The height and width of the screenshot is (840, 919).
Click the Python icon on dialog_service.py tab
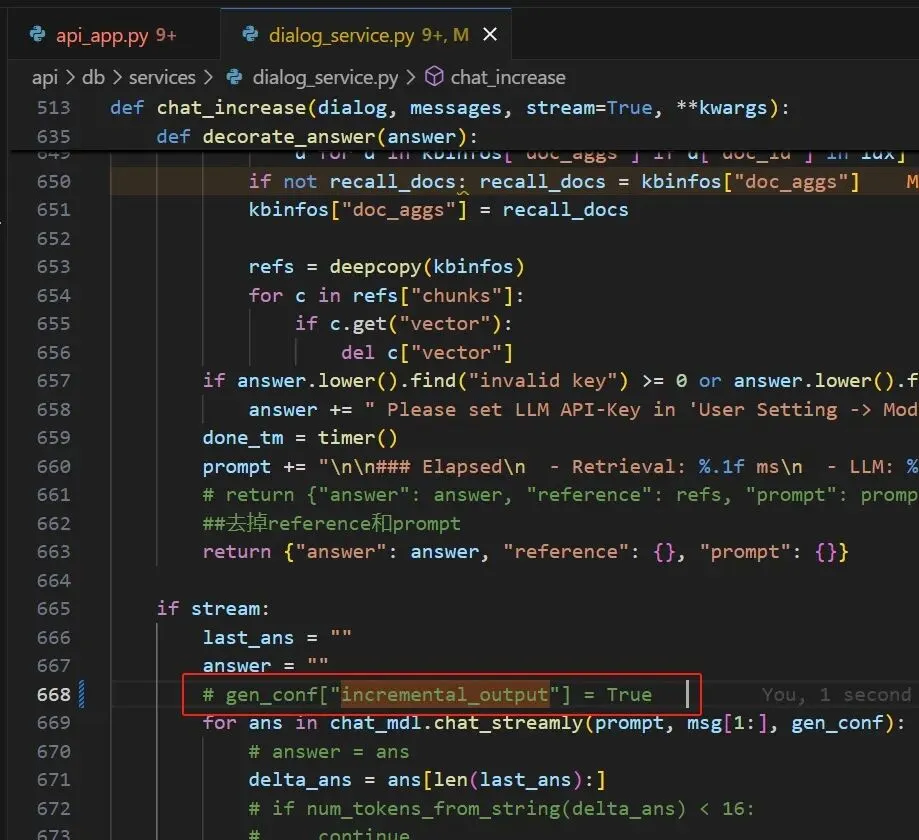250,35
